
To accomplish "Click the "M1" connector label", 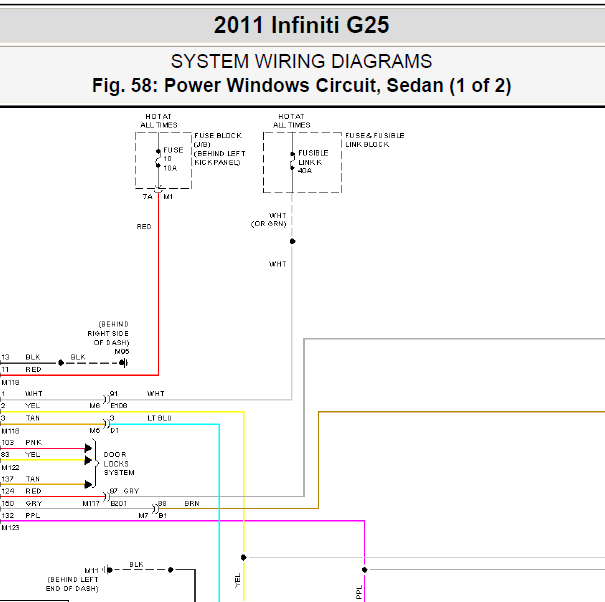I will point(168,197).
